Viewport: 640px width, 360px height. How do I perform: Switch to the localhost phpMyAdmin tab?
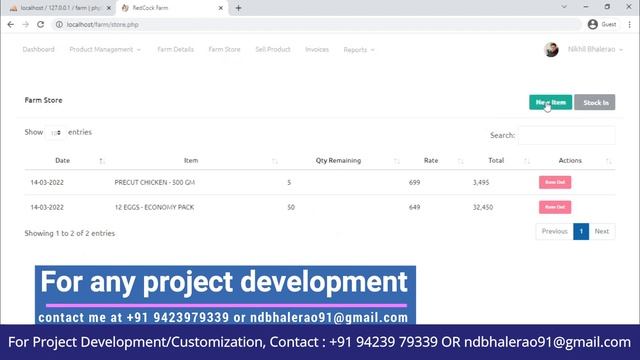tap(60, 8)
